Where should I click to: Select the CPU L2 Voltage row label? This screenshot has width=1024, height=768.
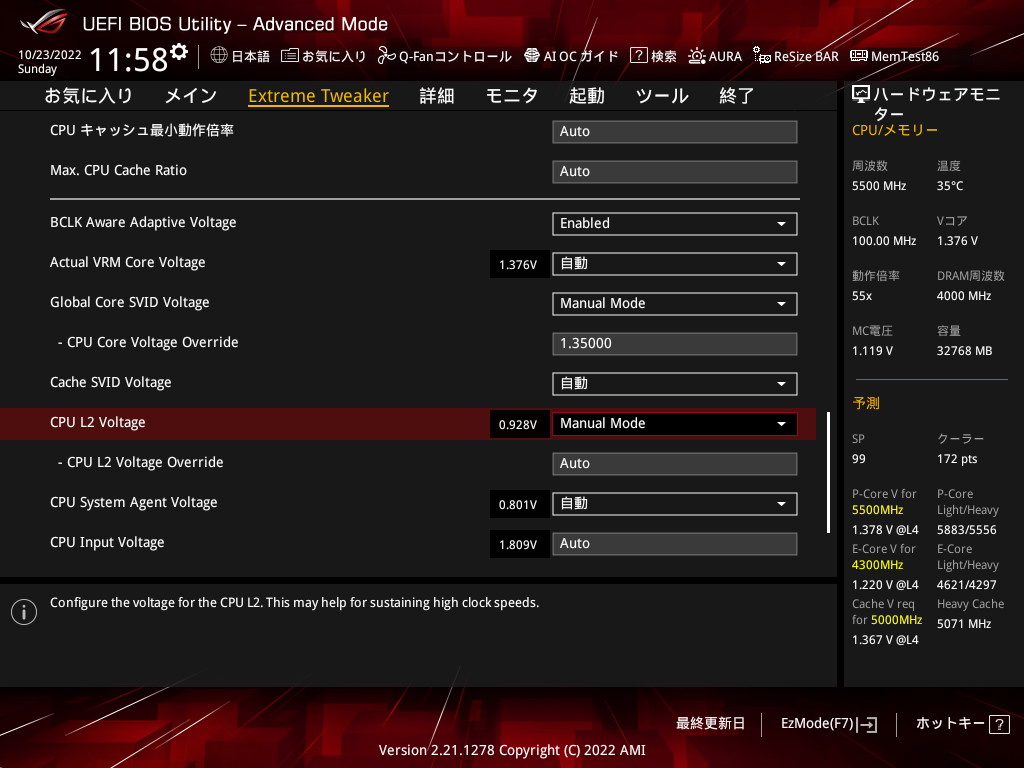click(x=98, y=423)
